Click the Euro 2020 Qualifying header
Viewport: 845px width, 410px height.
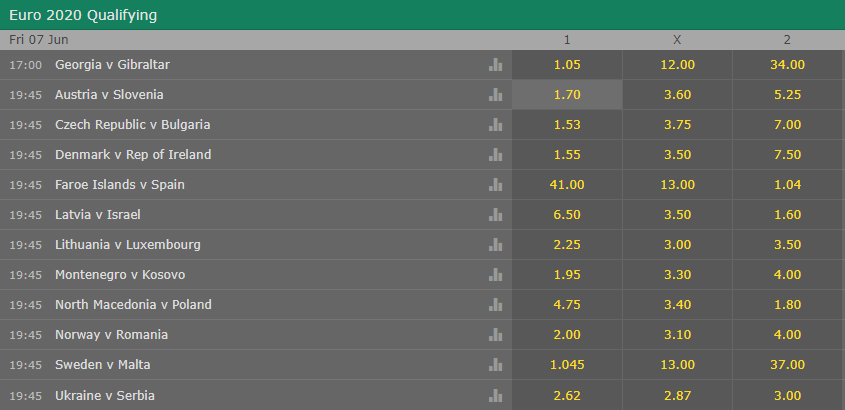tap(82, 15)
